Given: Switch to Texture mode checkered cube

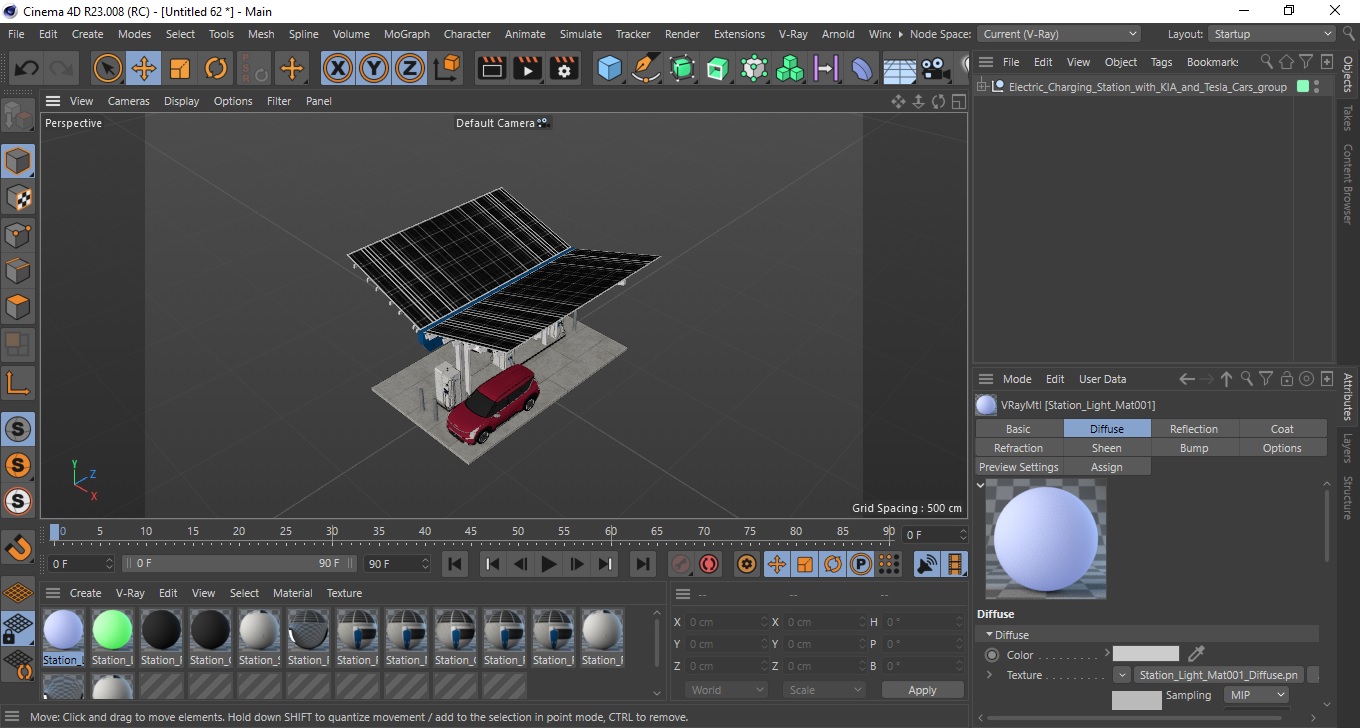Looking at the screenshot, I should (x=18, y=198).
